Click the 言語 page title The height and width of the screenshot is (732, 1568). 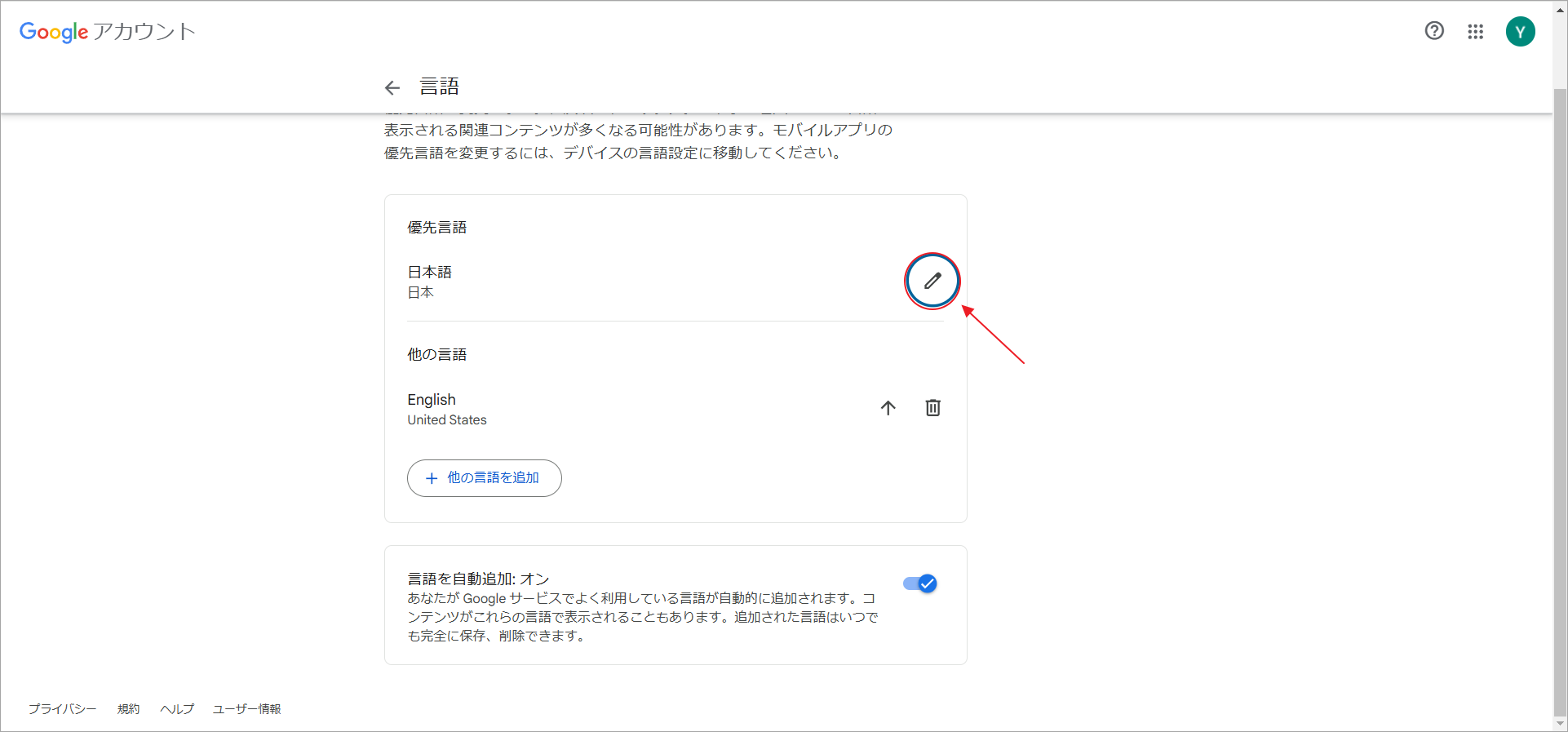[x=440, y=87]
